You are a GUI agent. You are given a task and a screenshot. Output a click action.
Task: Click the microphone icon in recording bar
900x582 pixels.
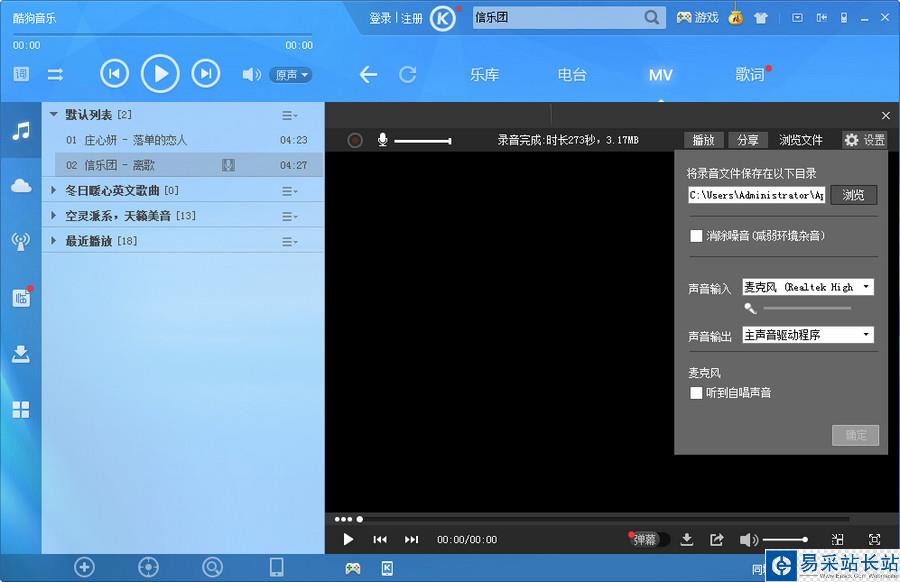[x=382, y=139]
